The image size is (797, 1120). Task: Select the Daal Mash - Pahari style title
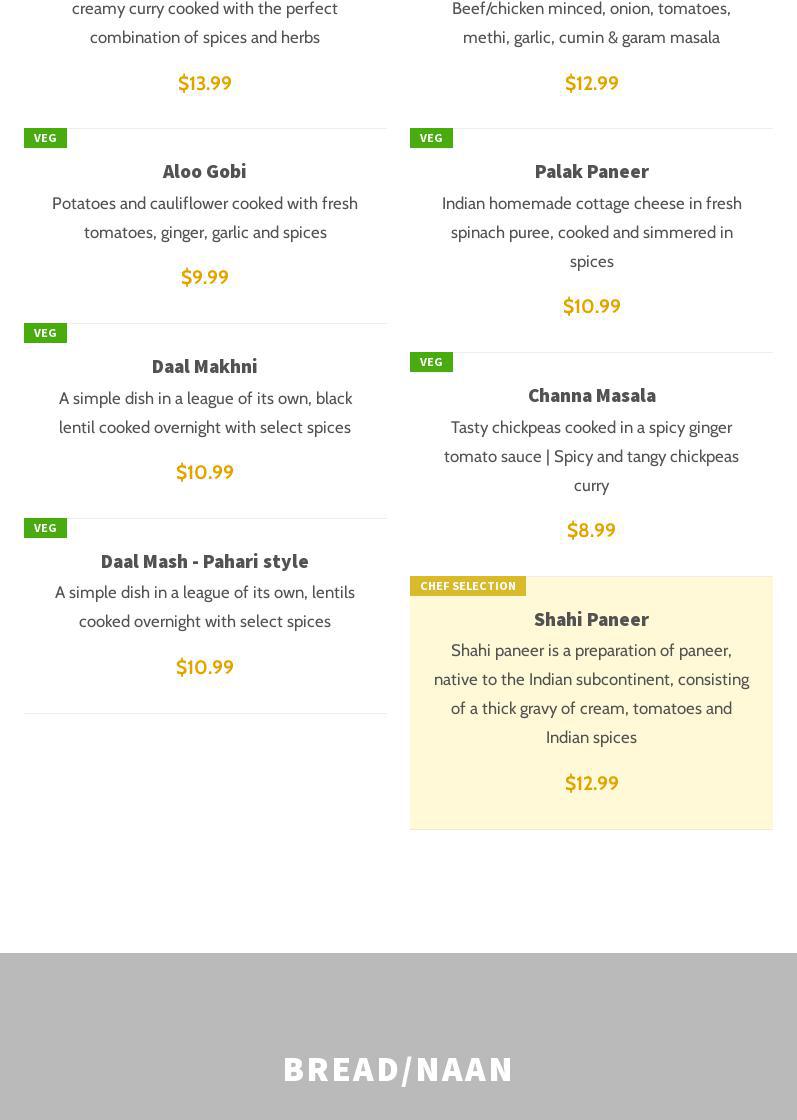pyautogui.click(x=204, y=561)
